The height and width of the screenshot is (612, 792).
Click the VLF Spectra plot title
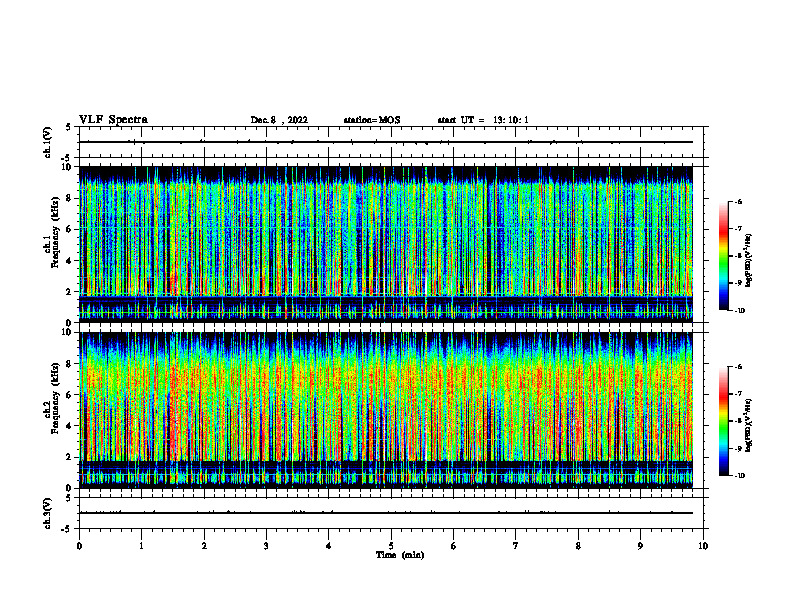tap(113, 120)
